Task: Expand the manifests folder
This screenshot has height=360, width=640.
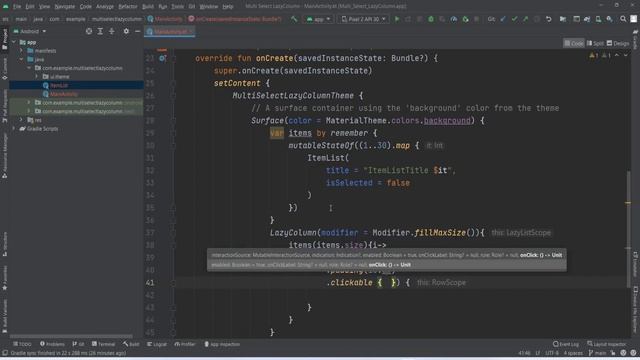Action: [x=21, y=51]
